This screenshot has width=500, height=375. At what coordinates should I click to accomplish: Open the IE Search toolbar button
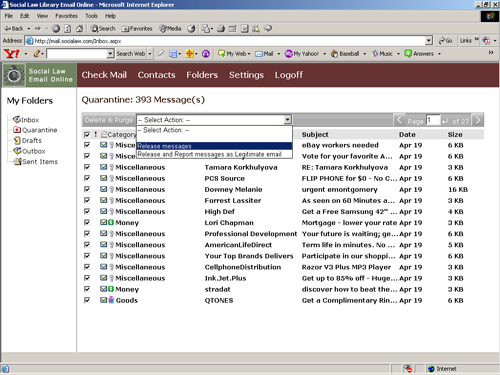coord(103,29)
